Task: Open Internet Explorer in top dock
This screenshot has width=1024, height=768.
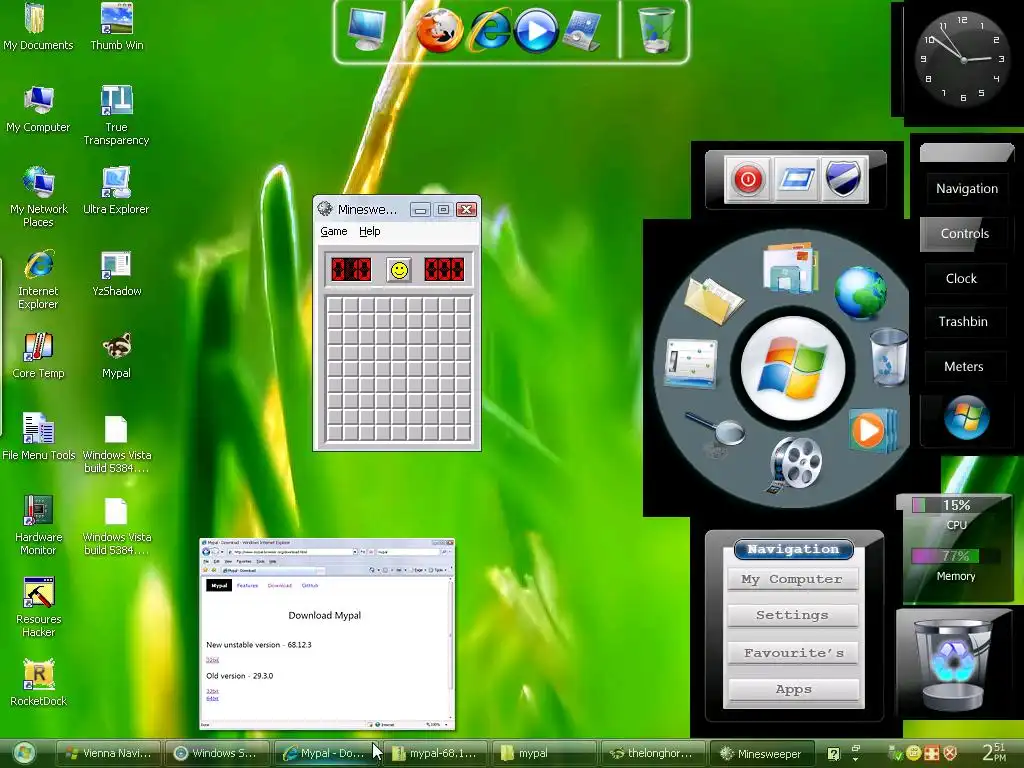Action: coord(490,30)
